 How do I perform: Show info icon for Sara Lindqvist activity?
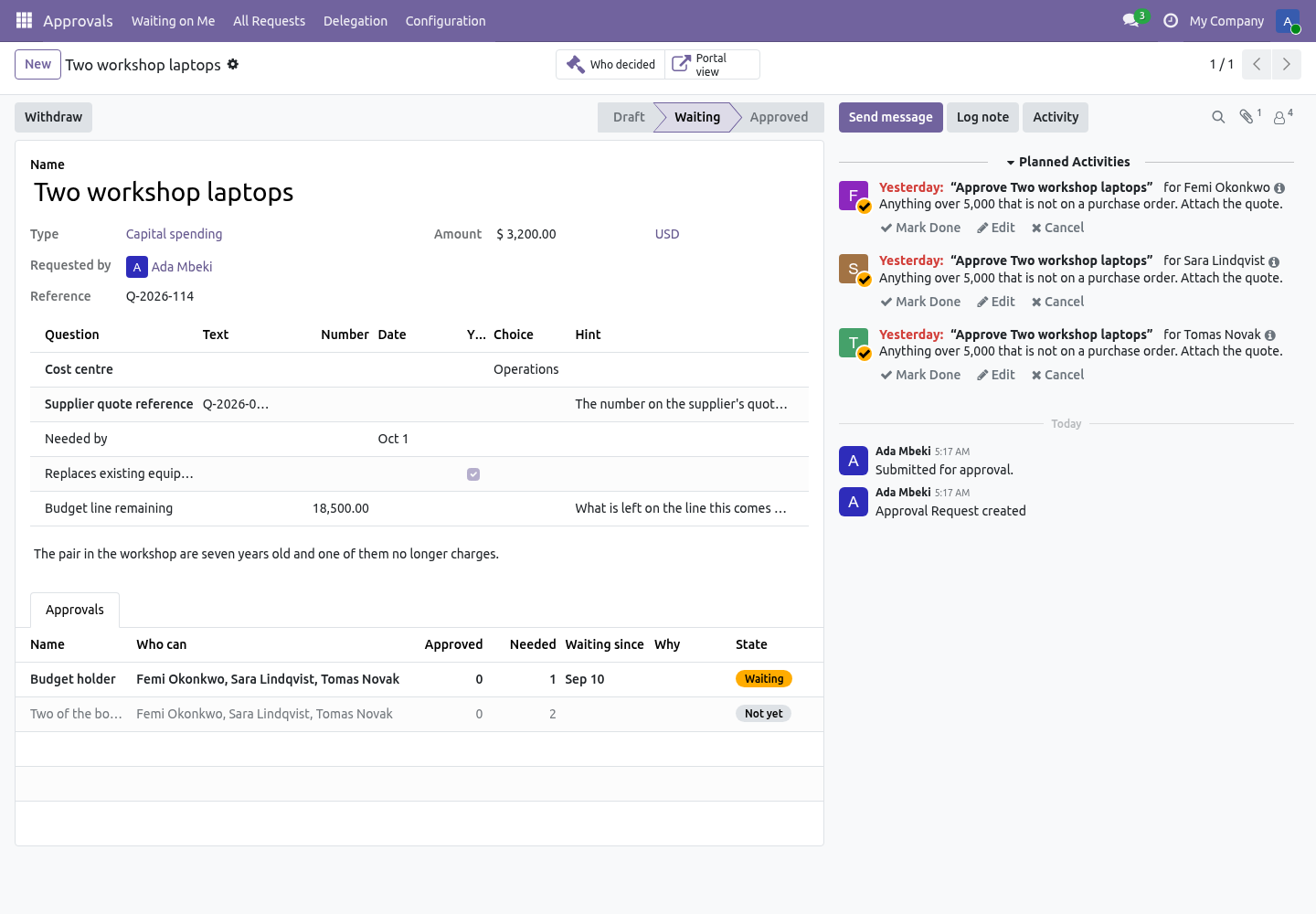1274,261
